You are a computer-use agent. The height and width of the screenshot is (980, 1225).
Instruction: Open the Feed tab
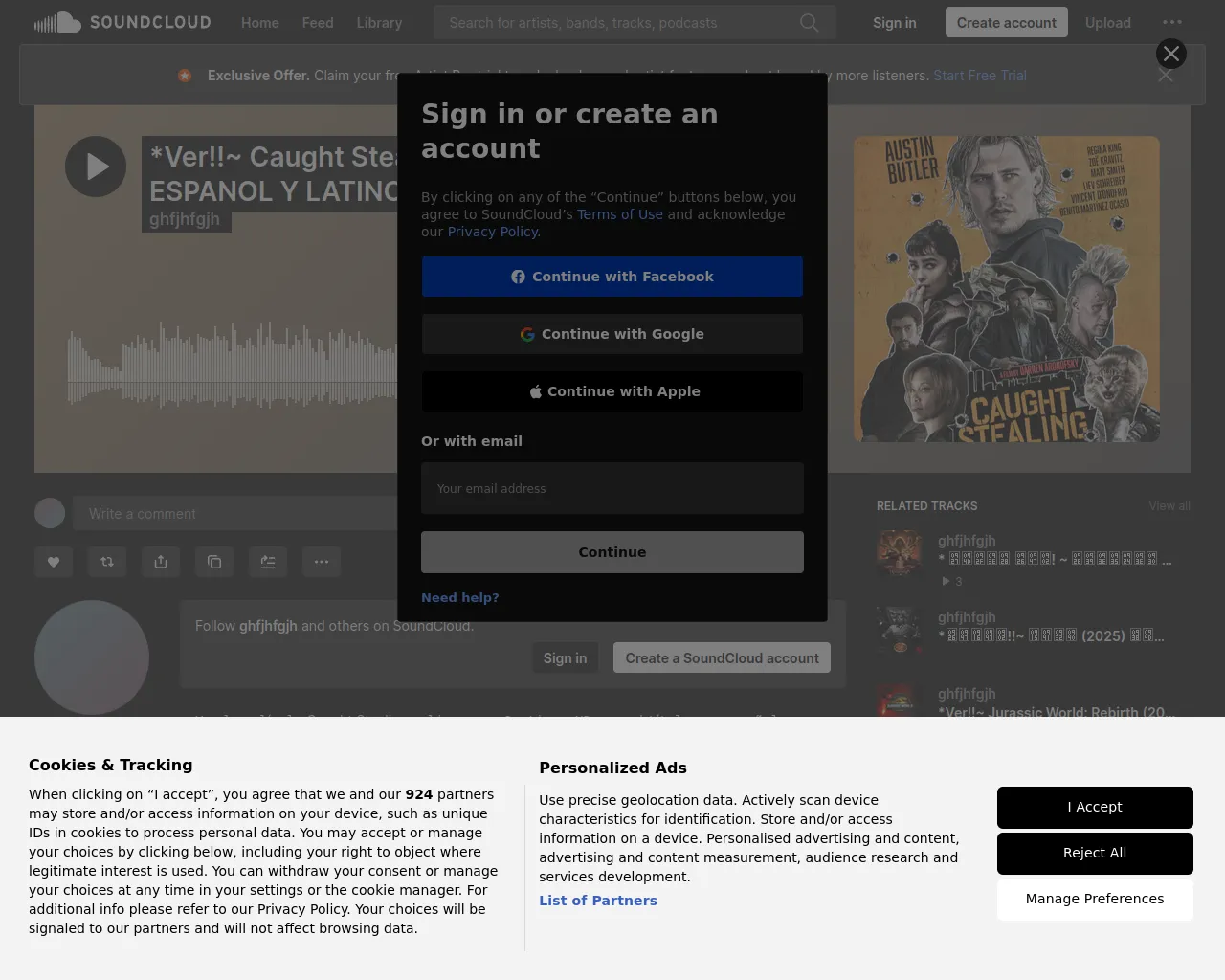click(x=318, y=22)
